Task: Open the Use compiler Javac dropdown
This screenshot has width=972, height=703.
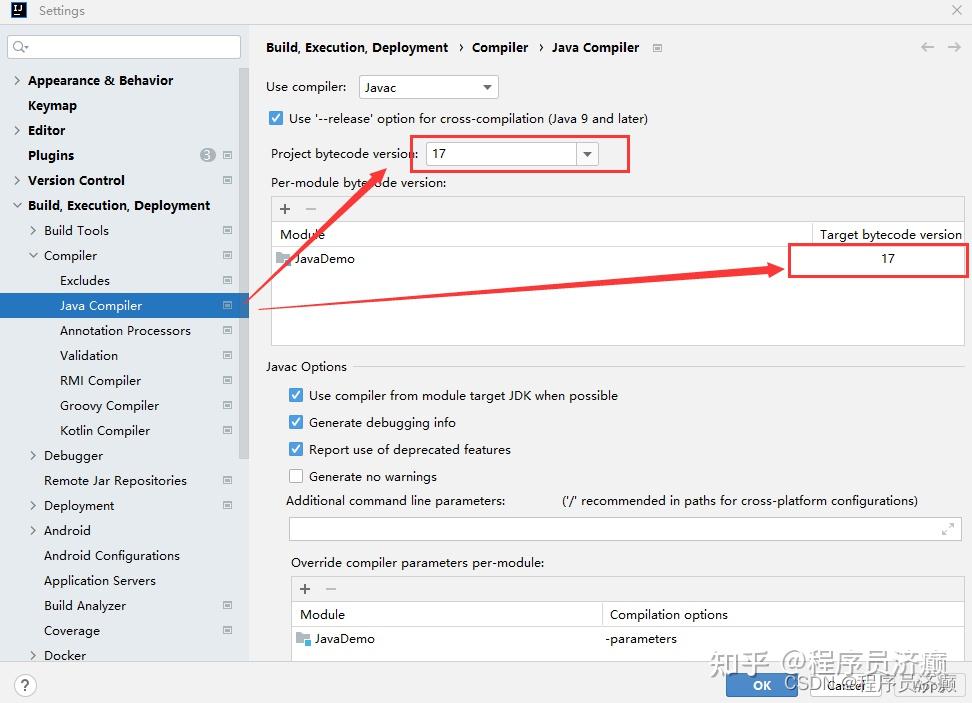Action: (x=428, y=88)
